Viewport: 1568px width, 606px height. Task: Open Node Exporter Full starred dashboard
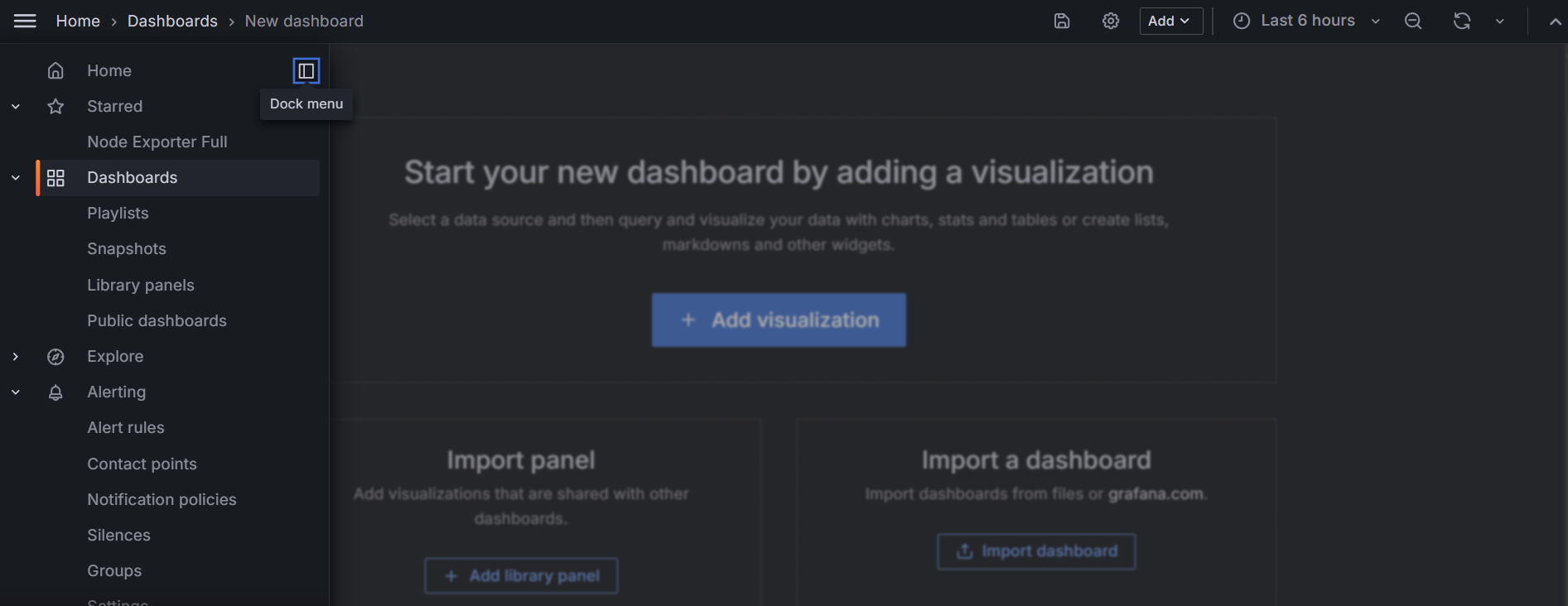pyautogui.click(x=157, y=142)
